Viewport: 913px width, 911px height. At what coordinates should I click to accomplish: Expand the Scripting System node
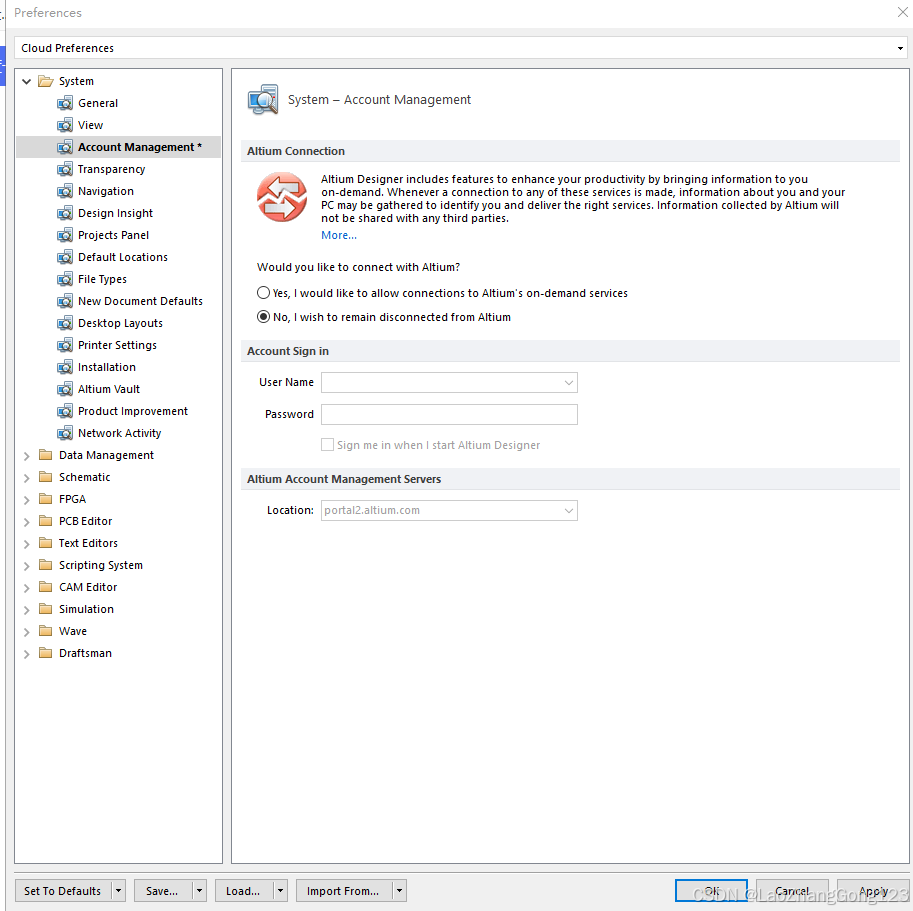[26, 566]
